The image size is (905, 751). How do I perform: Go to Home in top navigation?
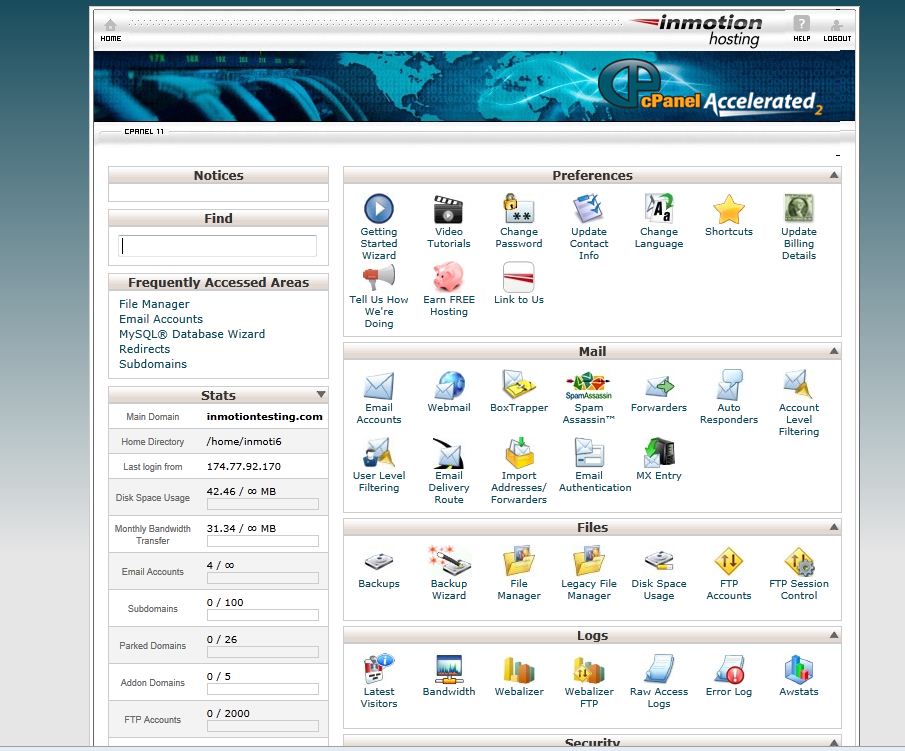tap(110, 30)
